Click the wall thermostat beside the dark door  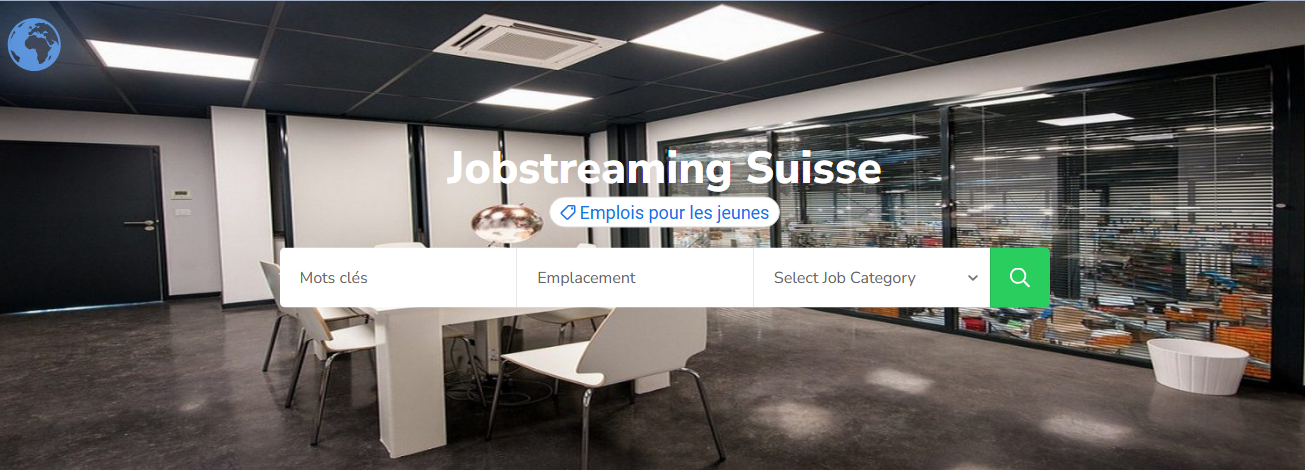point(179,195)
